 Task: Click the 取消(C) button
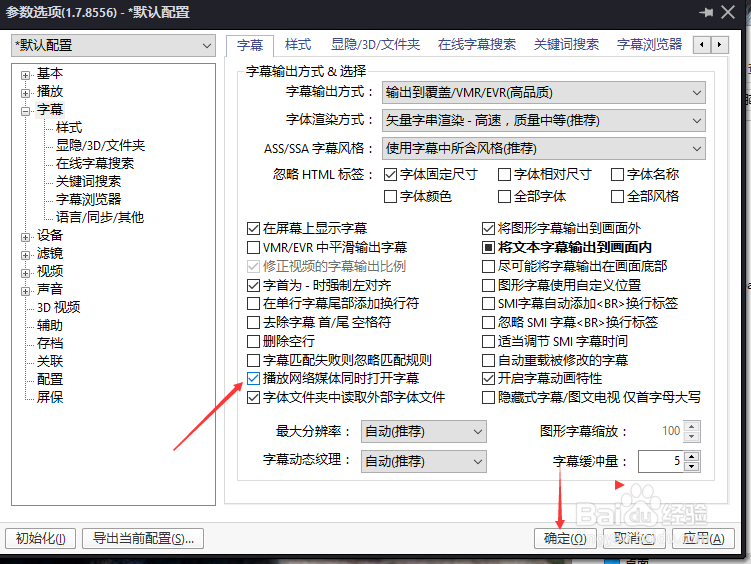pyautogui.click(x=635, y=539)
